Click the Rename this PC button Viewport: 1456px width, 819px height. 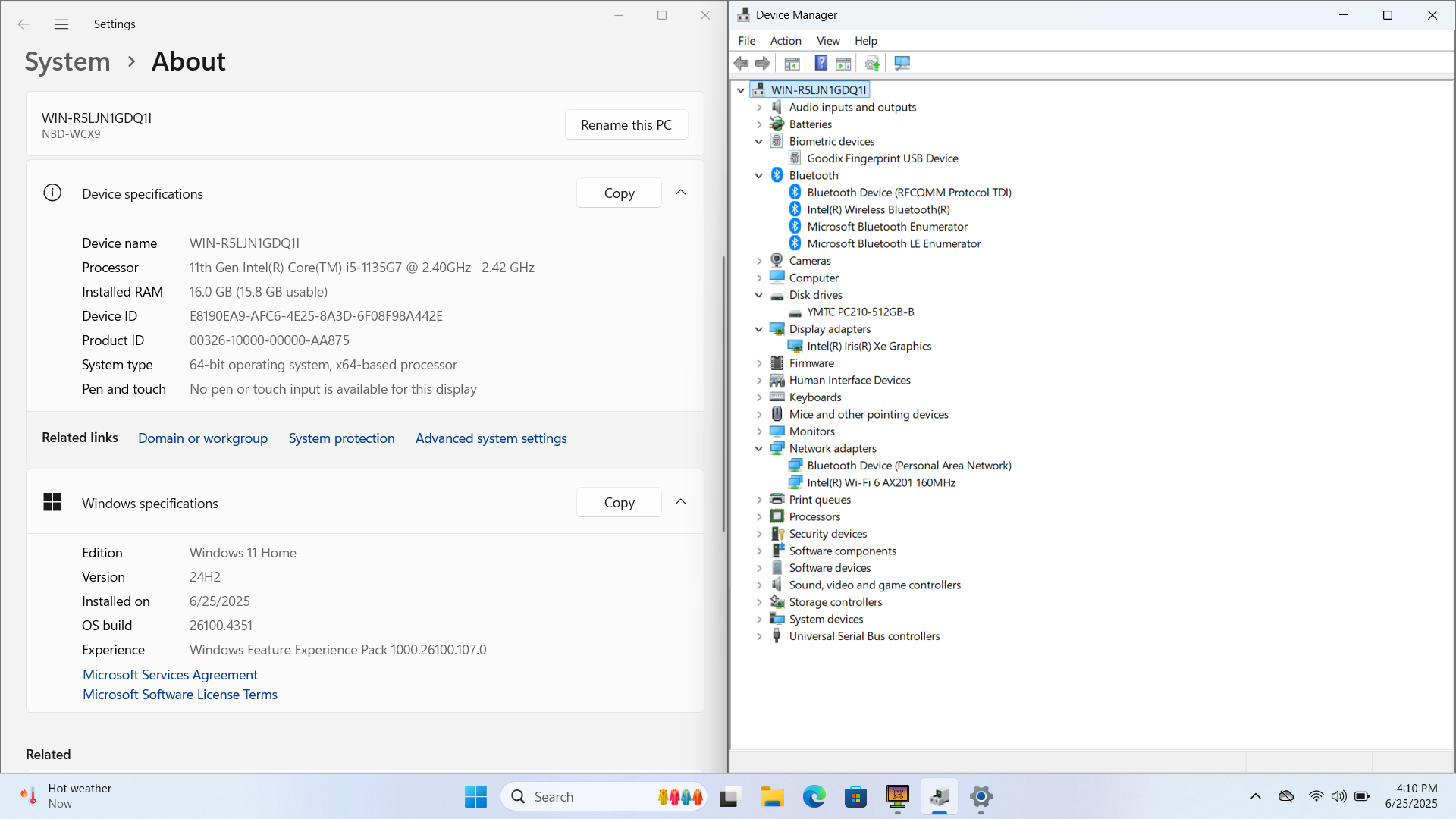[626, 125]
